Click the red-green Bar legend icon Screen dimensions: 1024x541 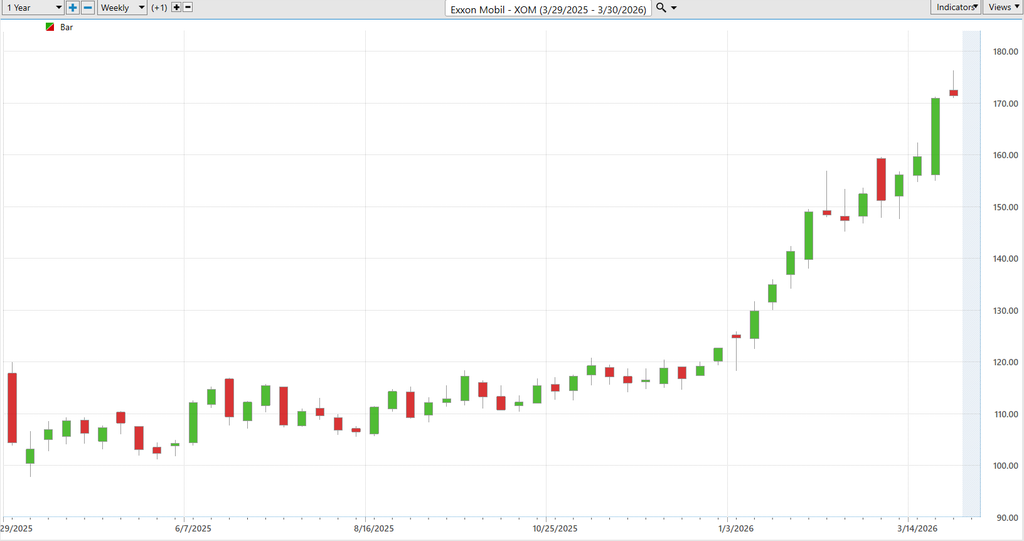[50, 27]
